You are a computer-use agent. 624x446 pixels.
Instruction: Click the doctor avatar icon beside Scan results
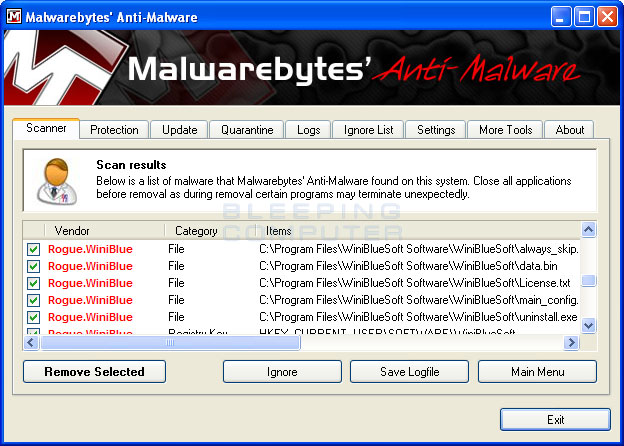point(57,181)
